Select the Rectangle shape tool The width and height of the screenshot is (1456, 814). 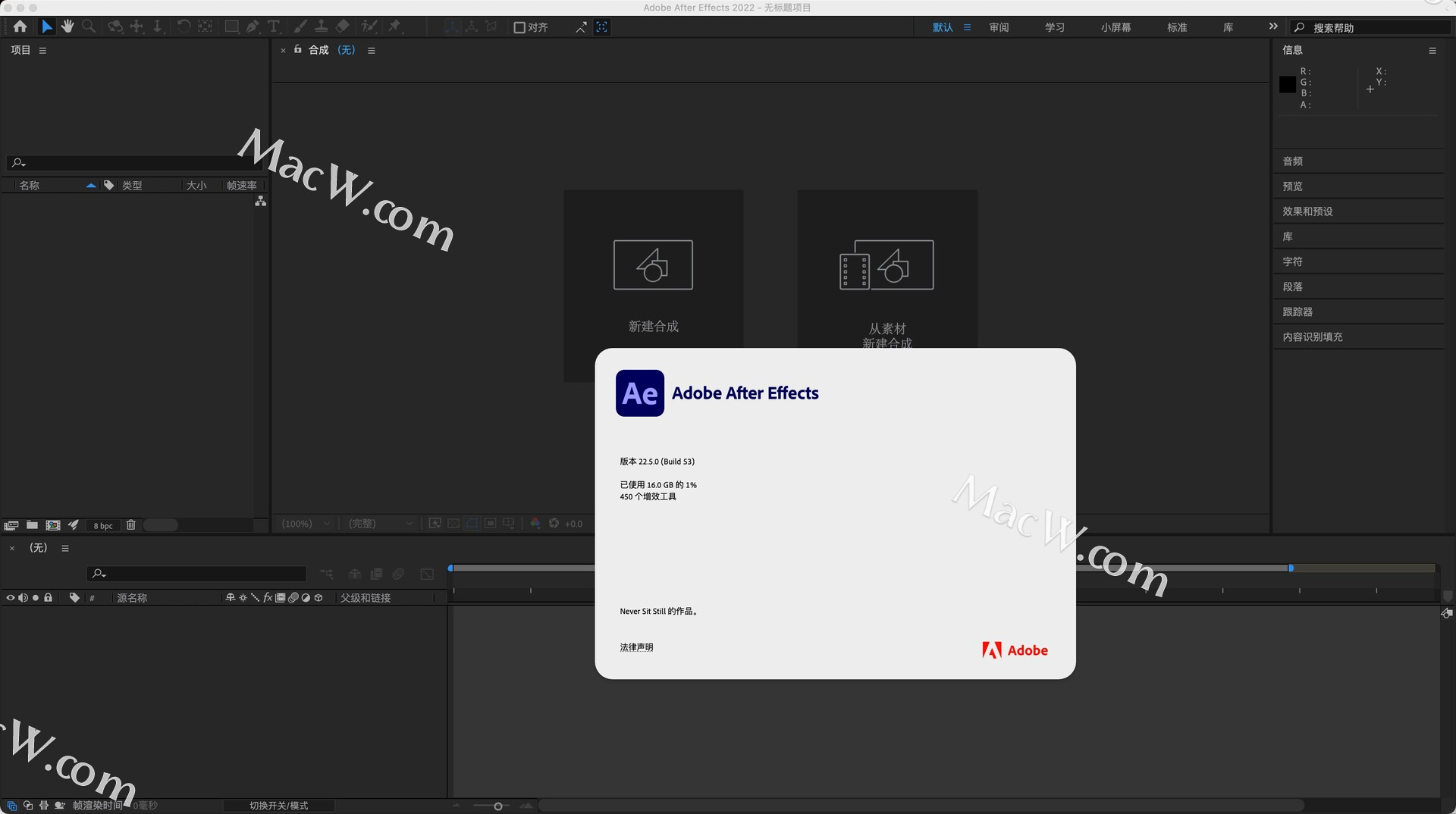232,27
